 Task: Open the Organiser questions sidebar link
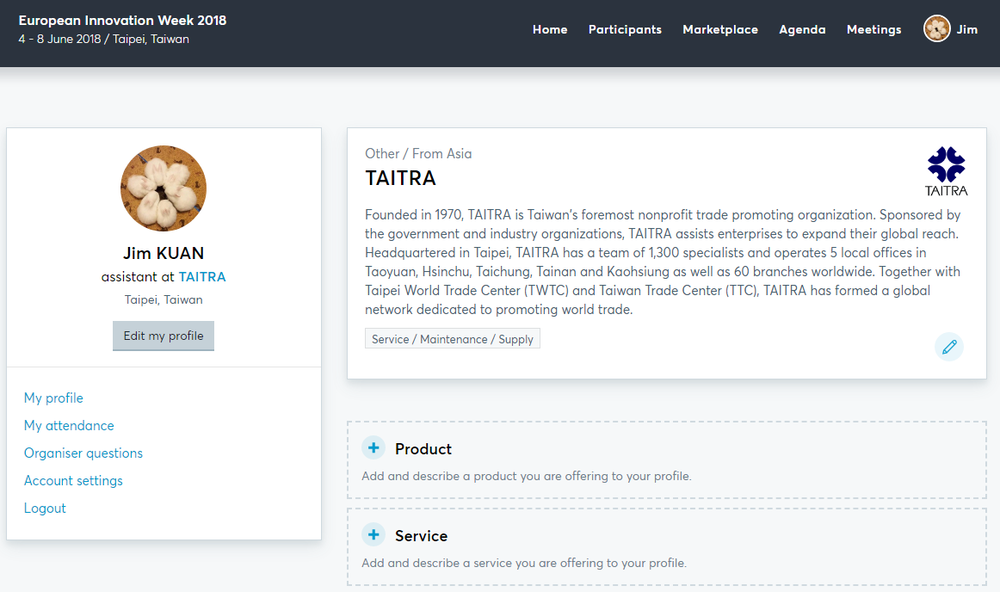(84, 453)
